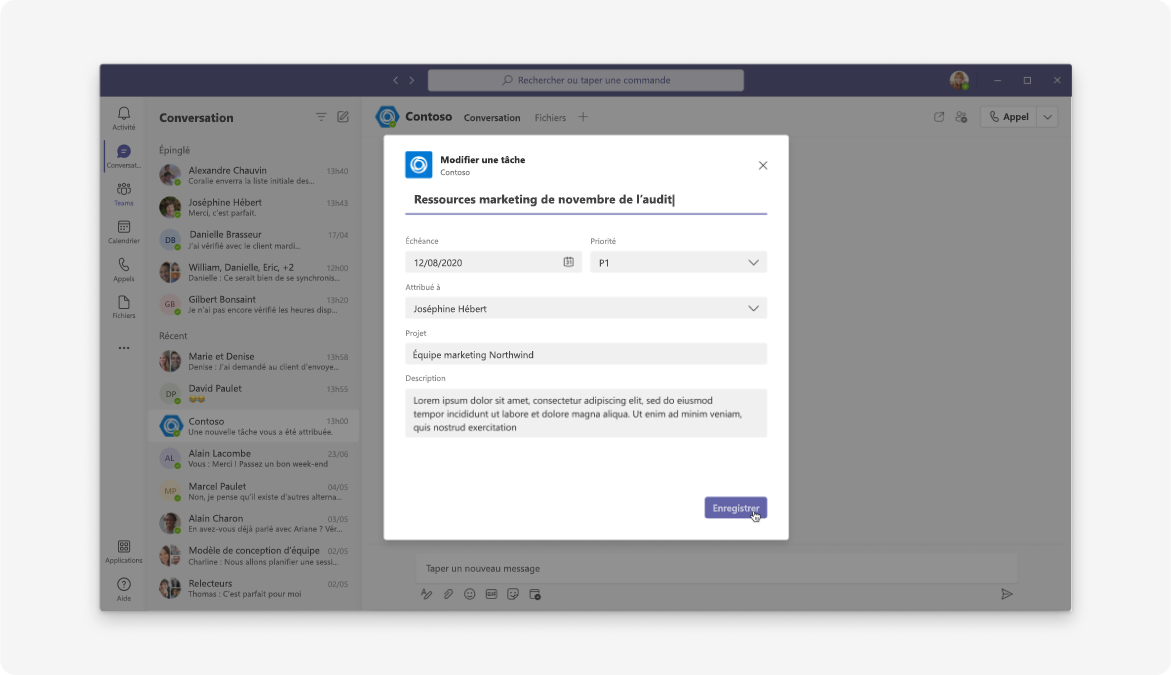Close the Modifier une tâche dialog
1171x675 pixels.
[x=762, y=166]
